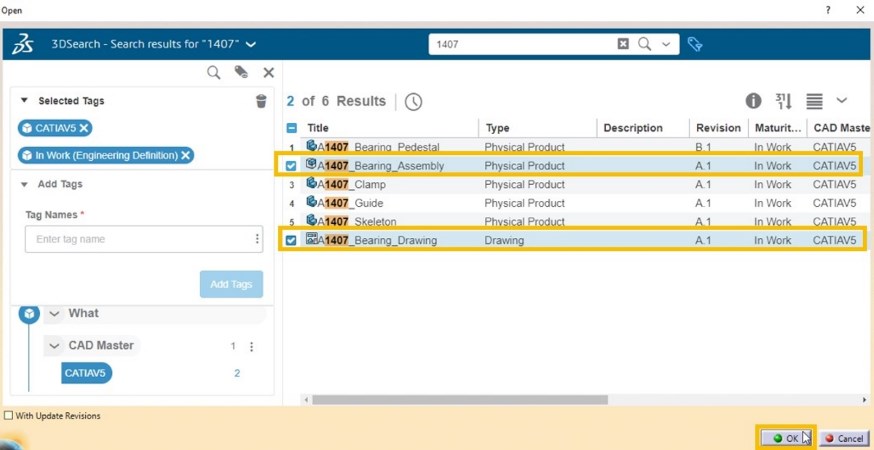Collapse the CAD Master tag group
This screenshot has width=874, height=450.
pyautogui.click(x=54, y=346)
